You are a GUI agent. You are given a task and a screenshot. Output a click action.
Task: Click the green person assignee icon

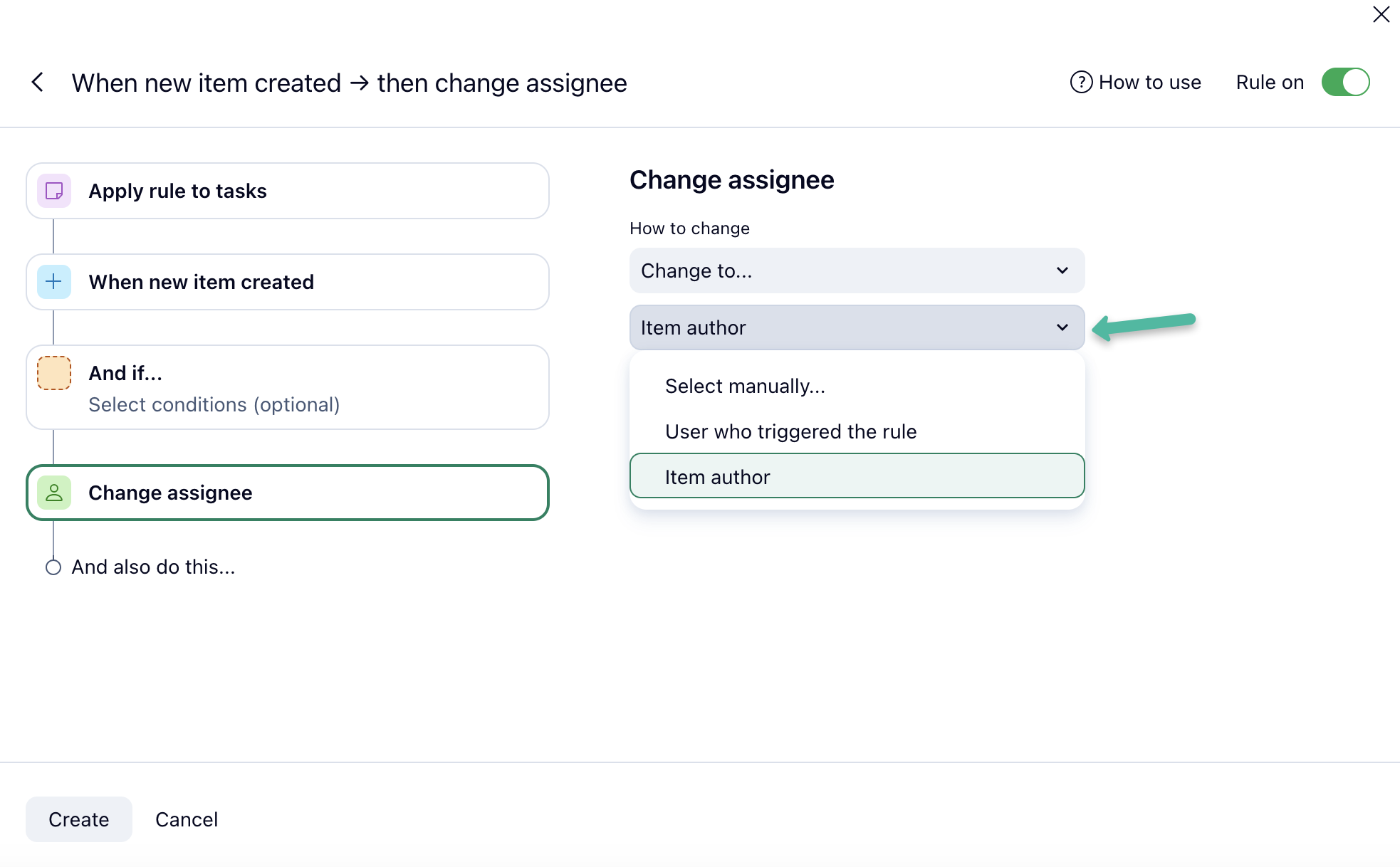coord(54,493)
